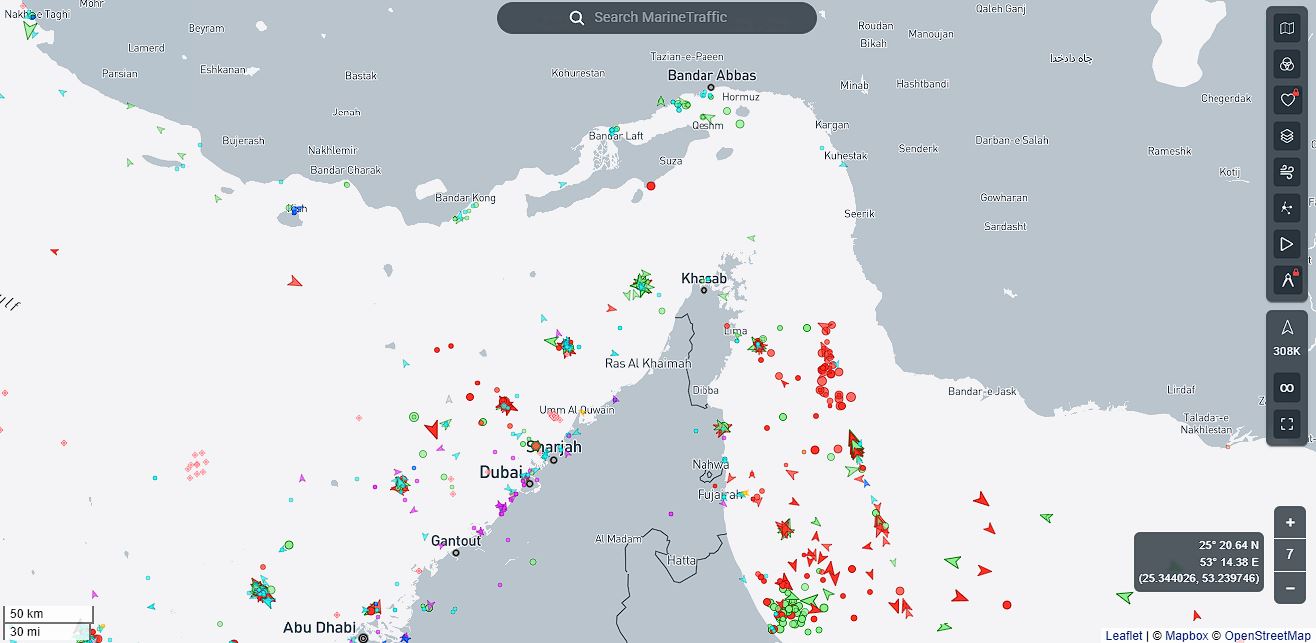Open My Fleets heart icon

click(1287, 100)
